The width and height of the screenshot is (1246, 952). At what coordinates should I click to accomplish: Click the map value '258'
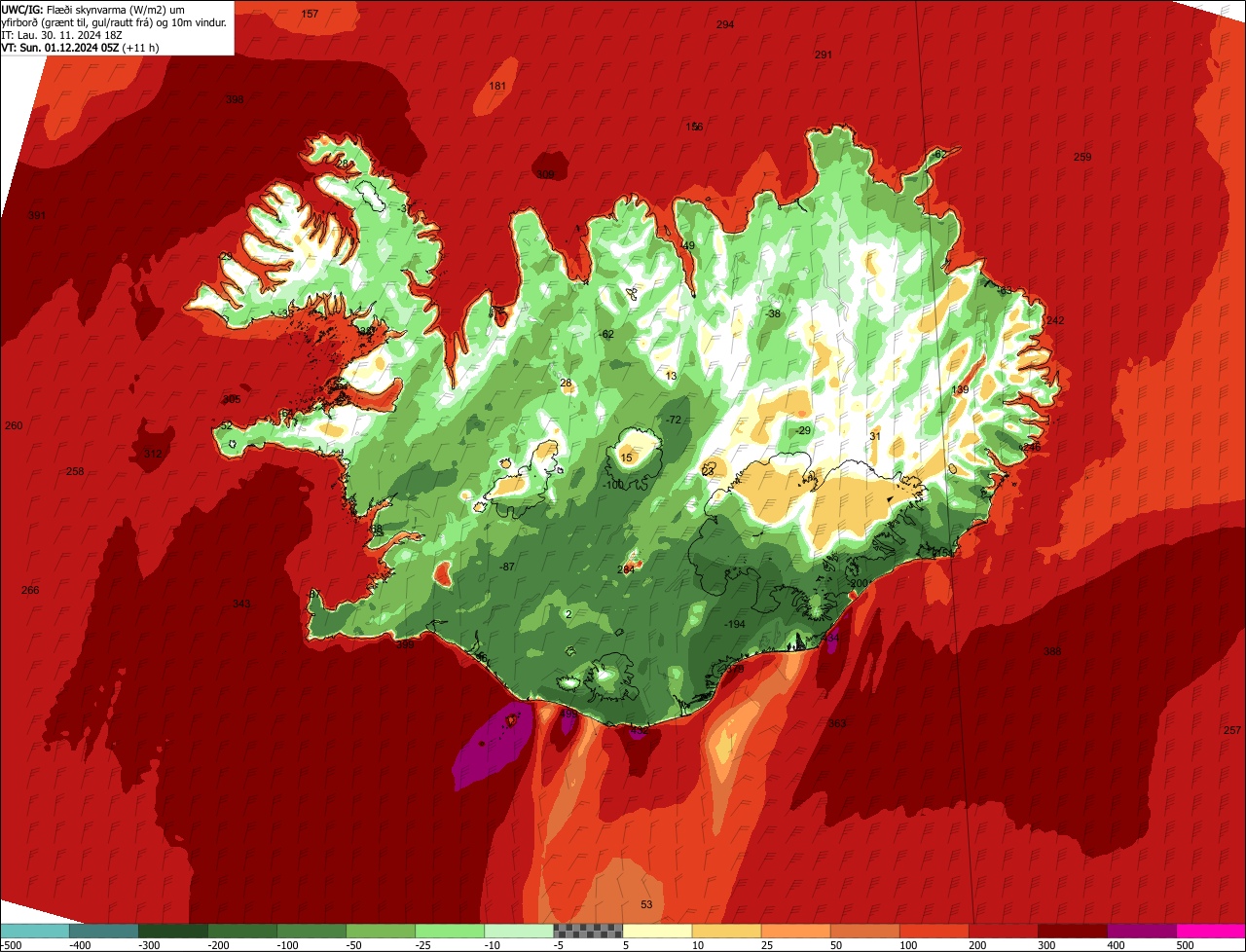pos(75,471)
